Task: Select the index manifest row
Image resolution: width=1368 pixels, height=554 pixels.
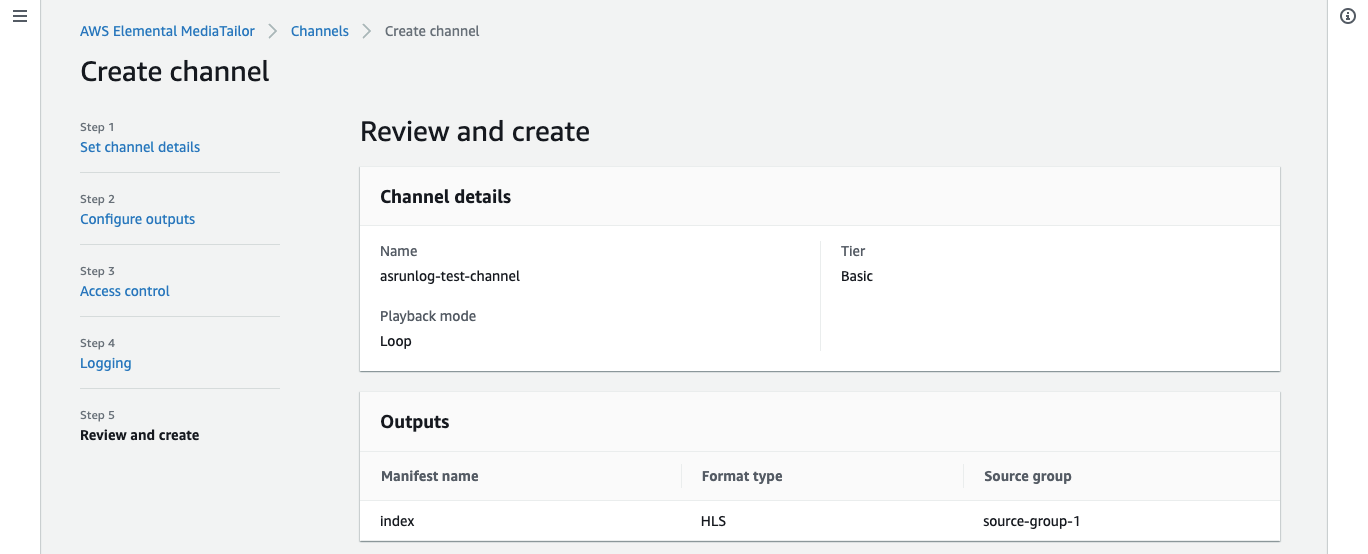Action: [x=820, y=521]
